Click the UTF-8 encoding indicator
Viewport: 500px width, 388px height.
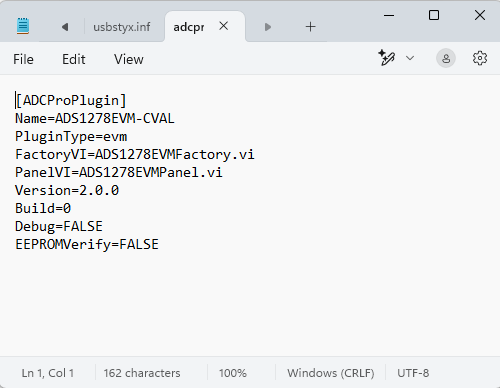413,373
